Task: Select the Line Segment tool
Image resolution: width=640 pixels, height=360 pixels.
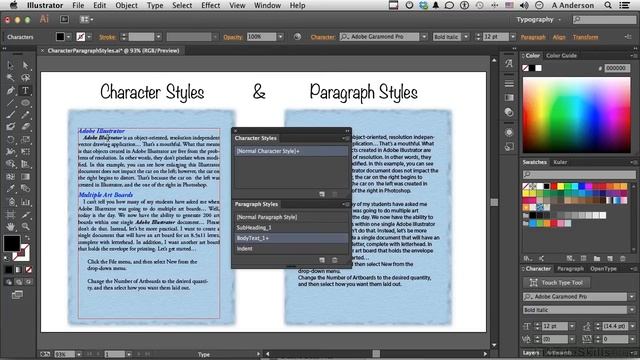Action: tap(11, 102)
